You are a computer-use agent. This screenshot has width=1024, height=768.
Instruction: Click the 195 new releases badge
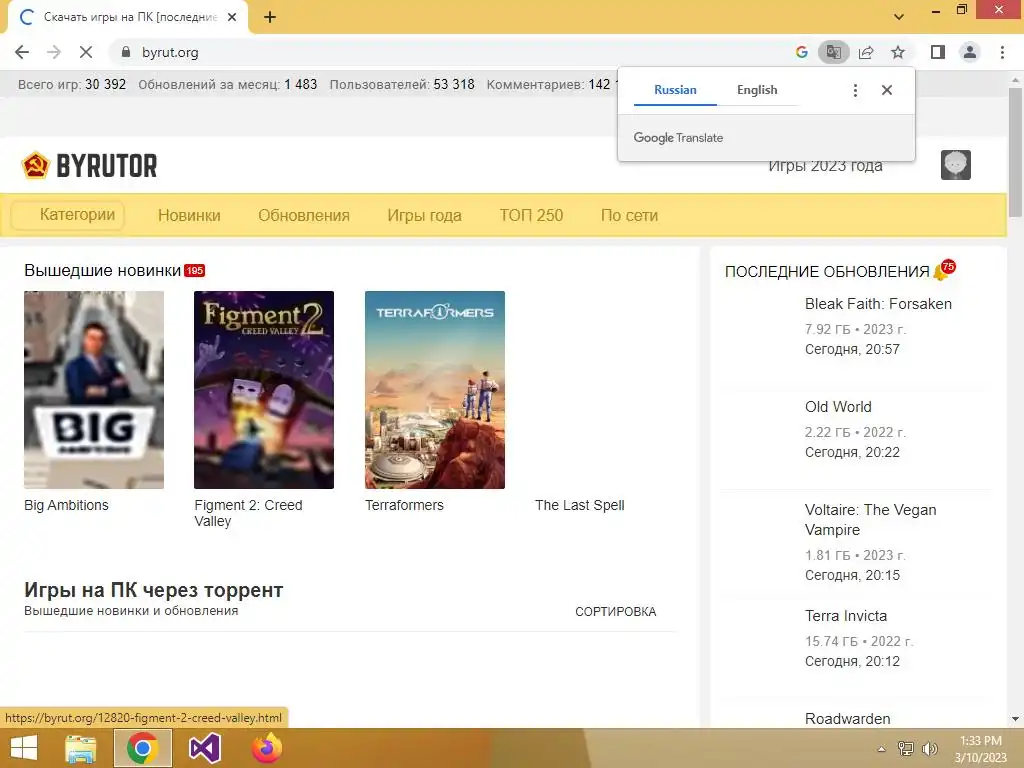[195, 270]
